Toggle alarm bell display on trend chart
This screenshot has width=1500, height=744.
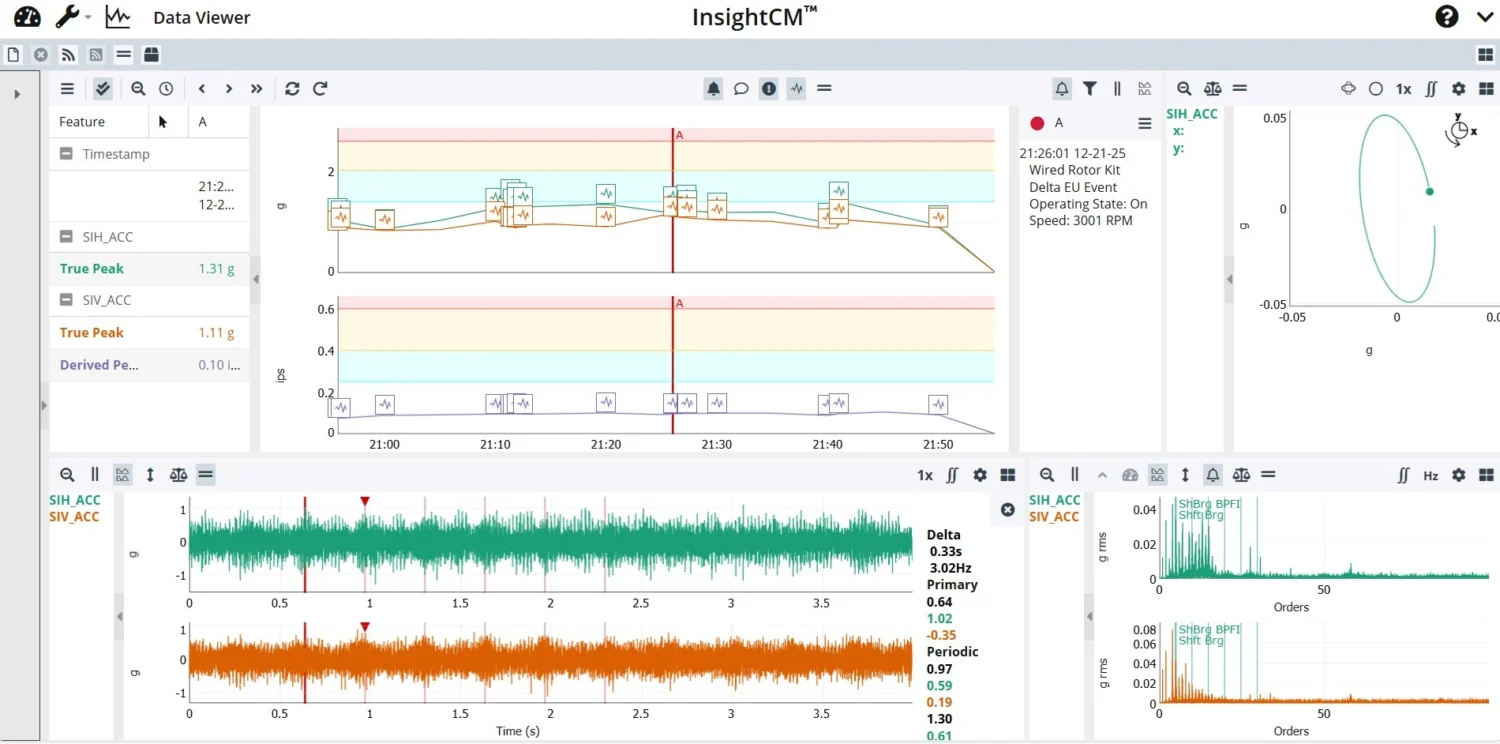[713, 89]
